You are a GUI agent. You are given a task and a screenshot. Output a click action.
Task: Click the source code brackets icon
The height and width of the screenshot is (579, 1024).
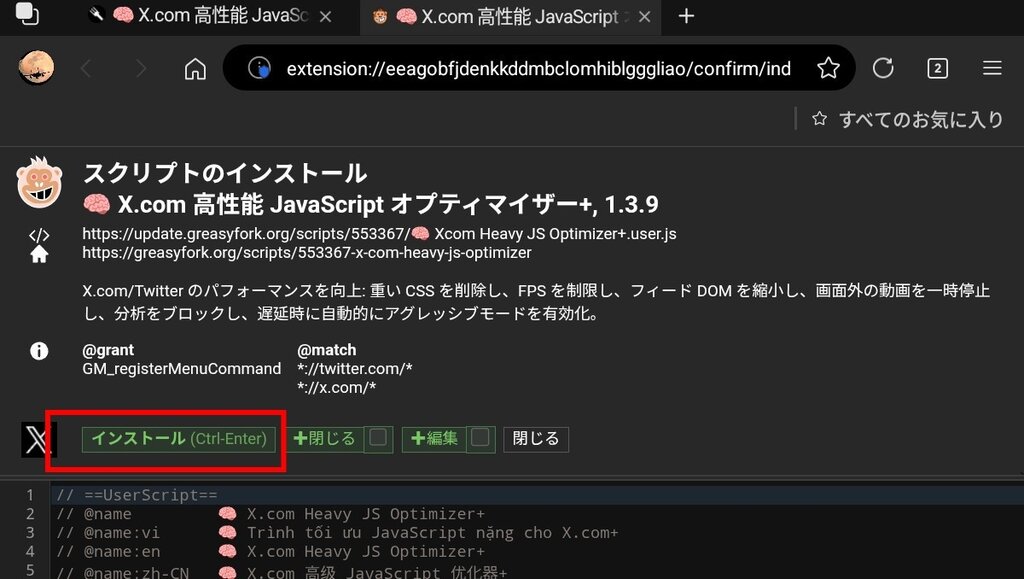pyautogui.click(x=39, y=234)
